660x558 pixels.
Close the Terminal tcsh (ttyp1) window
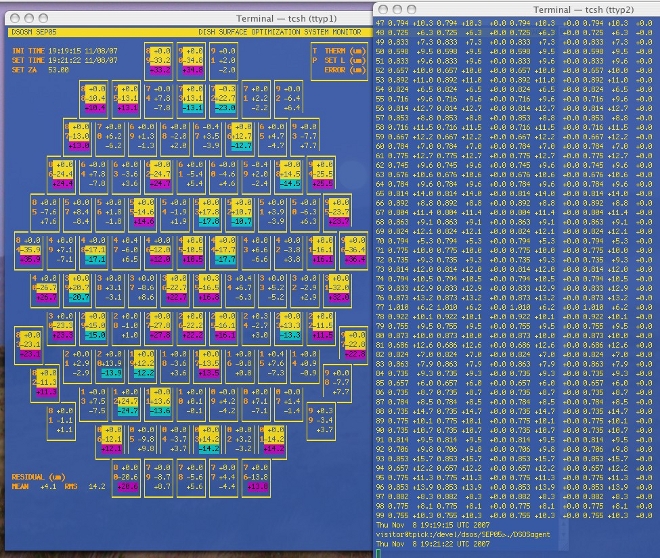pyautogui.click(x=15, y=18)
